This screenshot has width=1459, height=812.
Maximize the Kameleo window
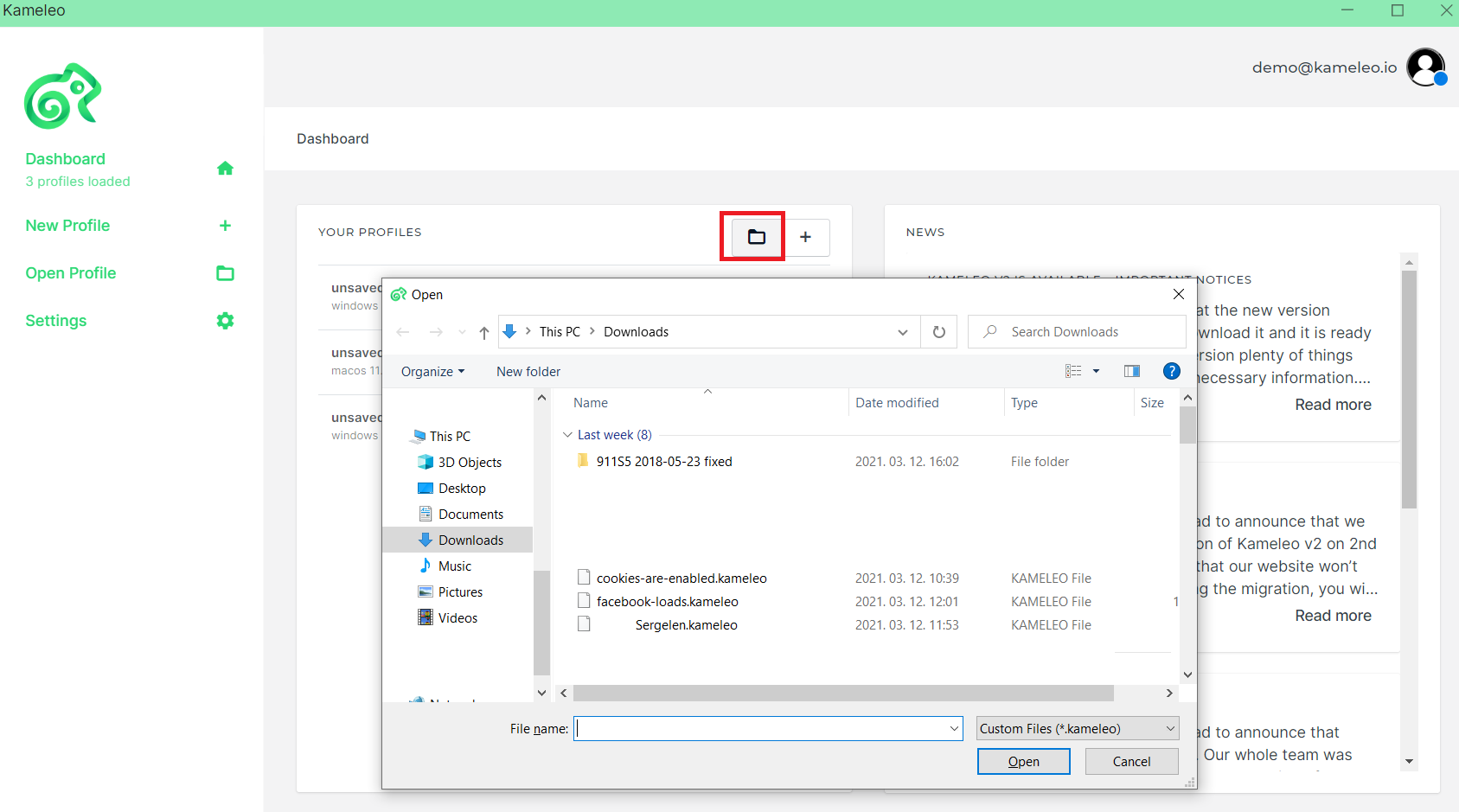coord(1397,10)
